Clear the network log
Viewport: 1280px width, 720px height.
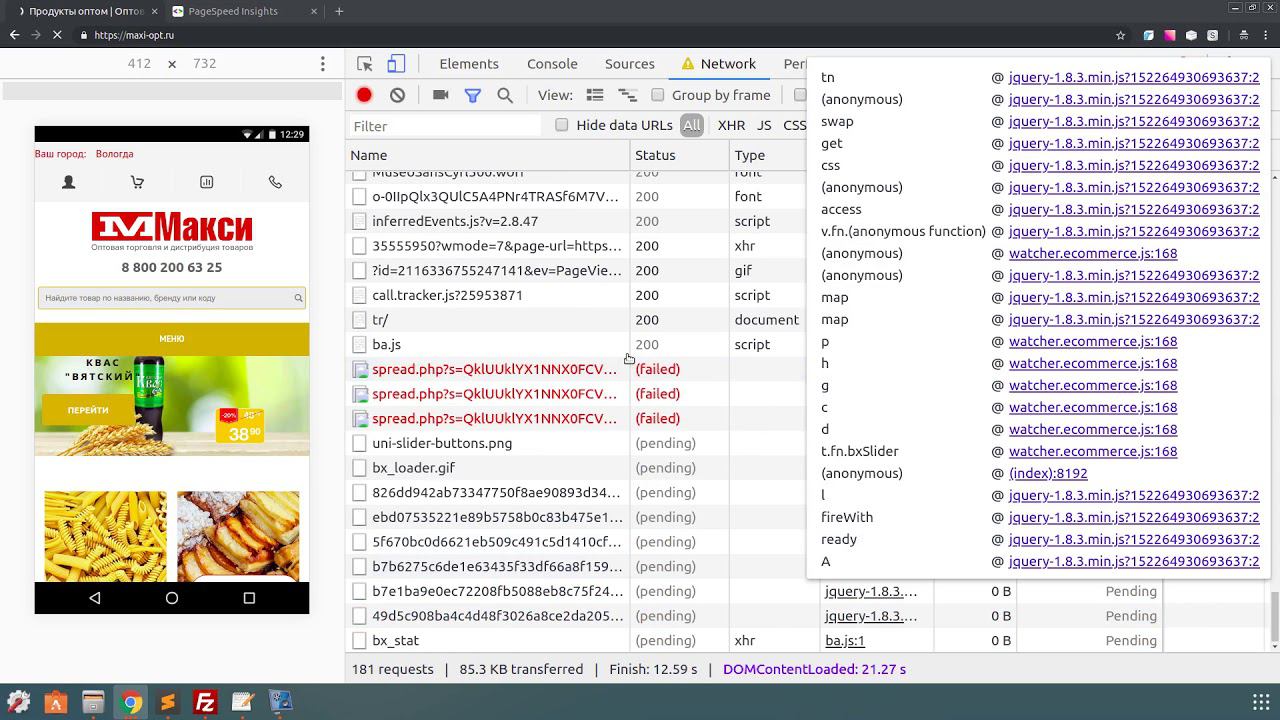[397, 95]
